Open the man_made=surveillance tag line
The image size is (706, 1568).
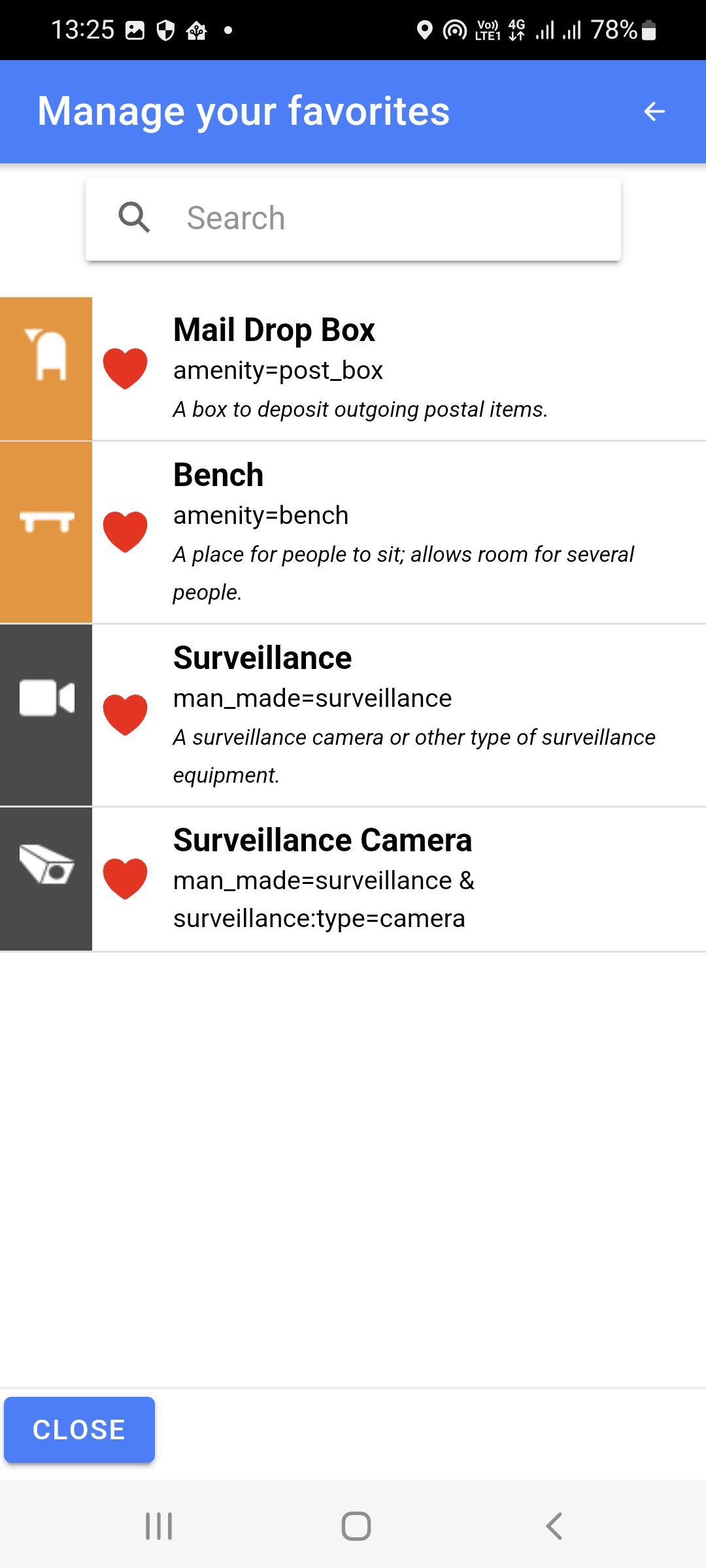[312, 698]
